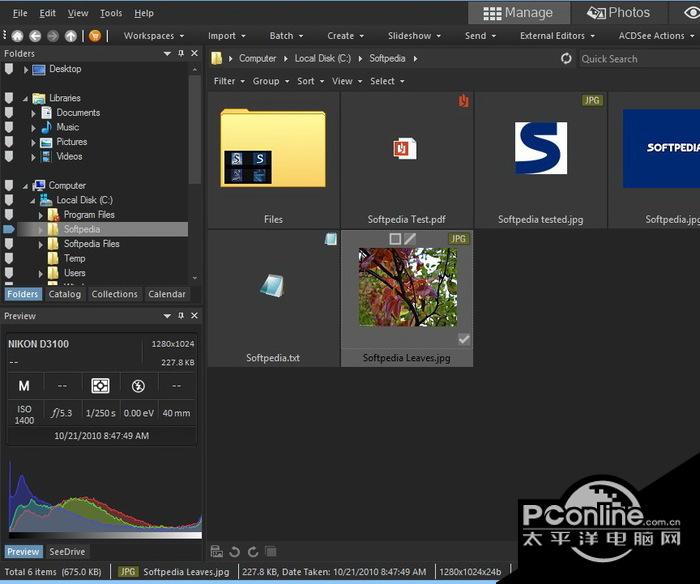Click the breadcrumb folder icon
700x584 pixels.
point(217,58)
